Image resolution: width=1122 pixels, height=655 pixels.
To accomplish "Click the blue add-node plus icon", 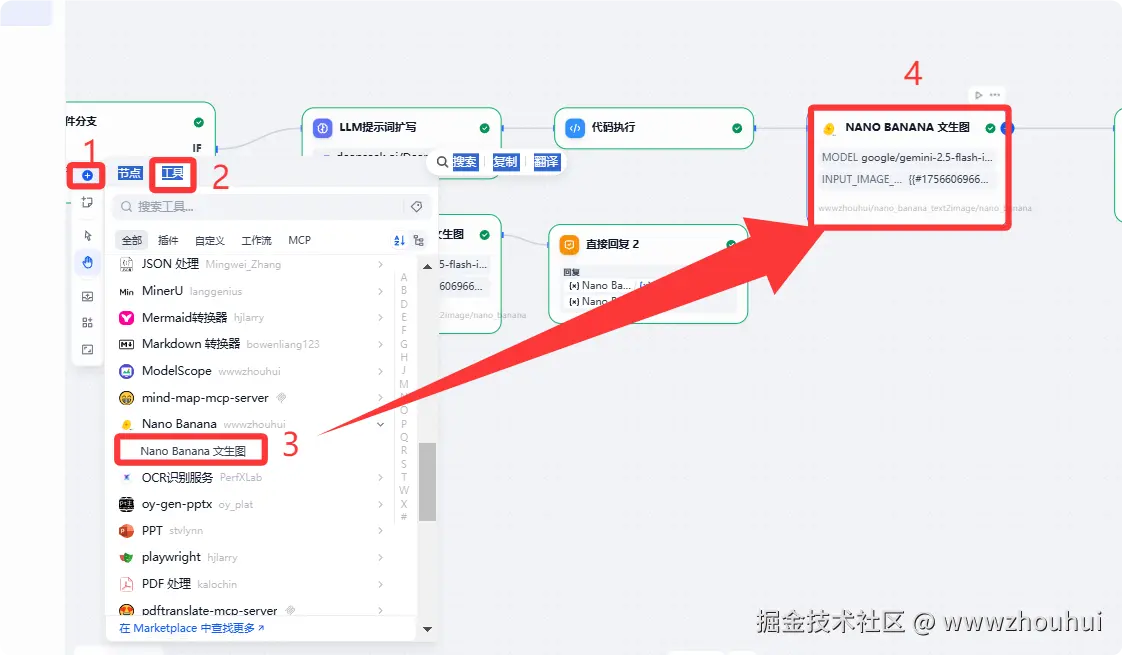I will (87, 175).
